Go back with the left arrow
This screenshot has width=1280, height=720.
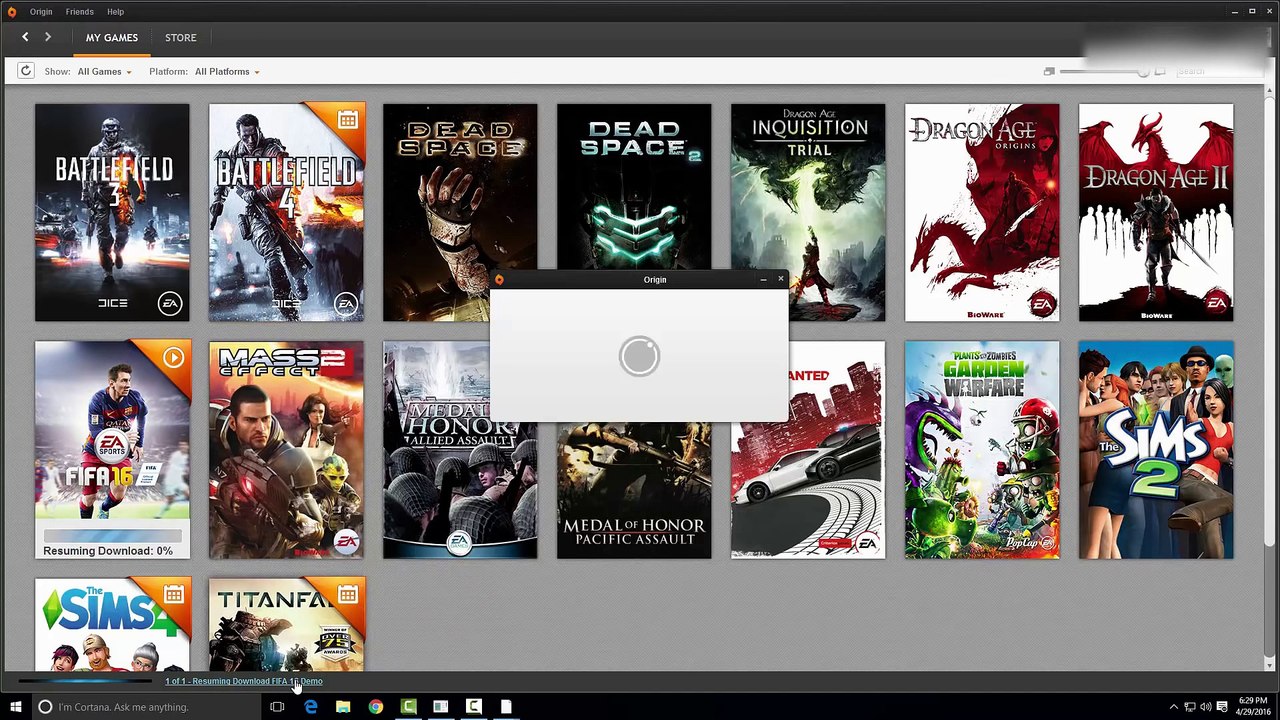click(25, 37)
